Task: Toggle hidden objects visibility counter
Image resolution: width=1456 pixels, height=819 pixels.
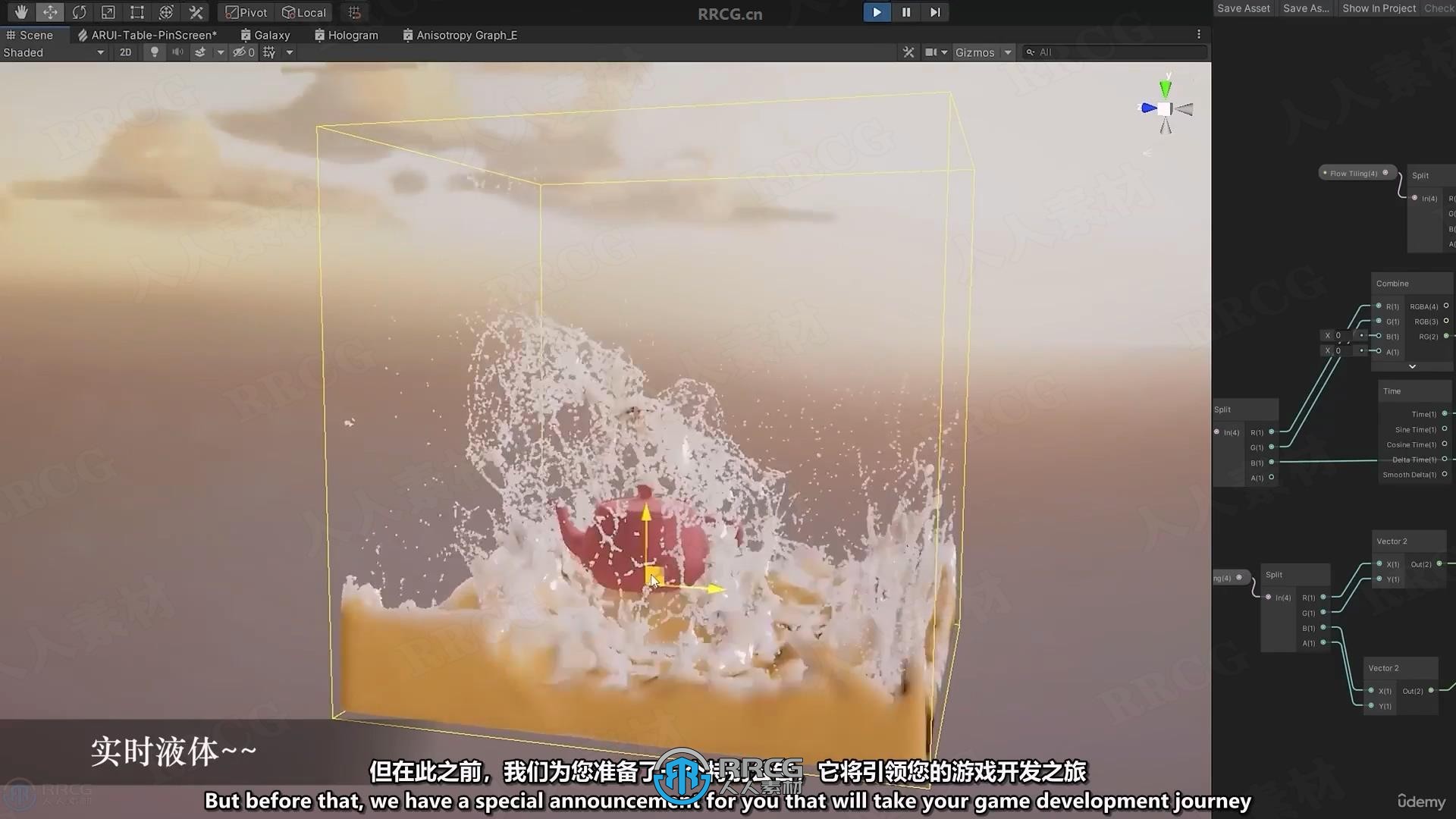Action: [x=243, y=52]
